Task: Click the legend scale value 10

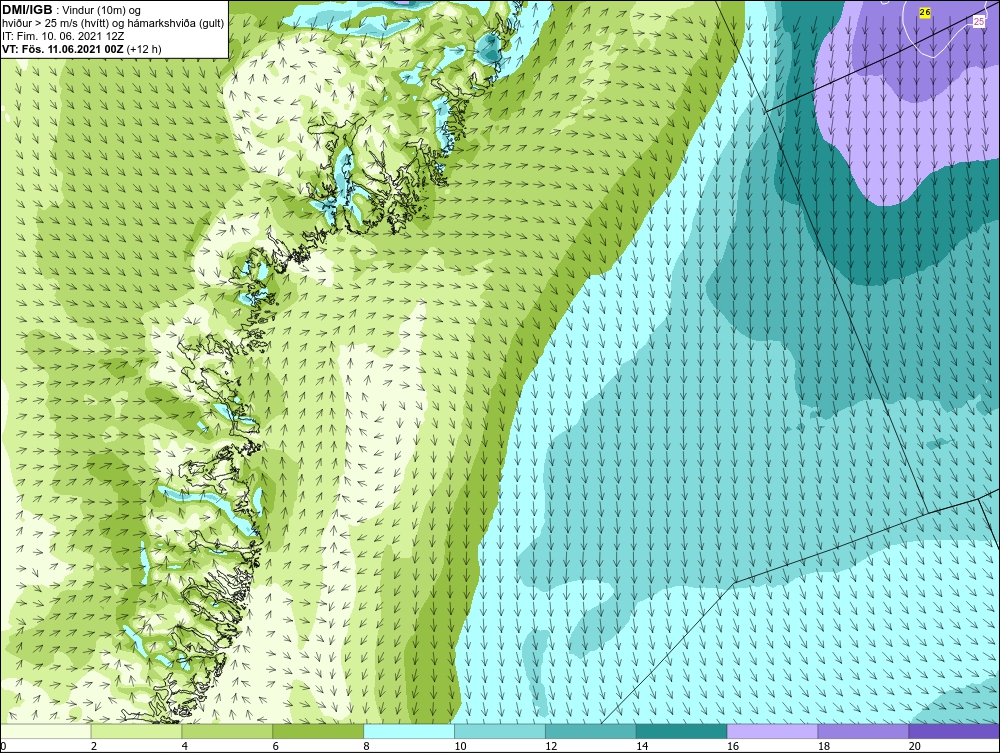Action: [x=460, y=747]
